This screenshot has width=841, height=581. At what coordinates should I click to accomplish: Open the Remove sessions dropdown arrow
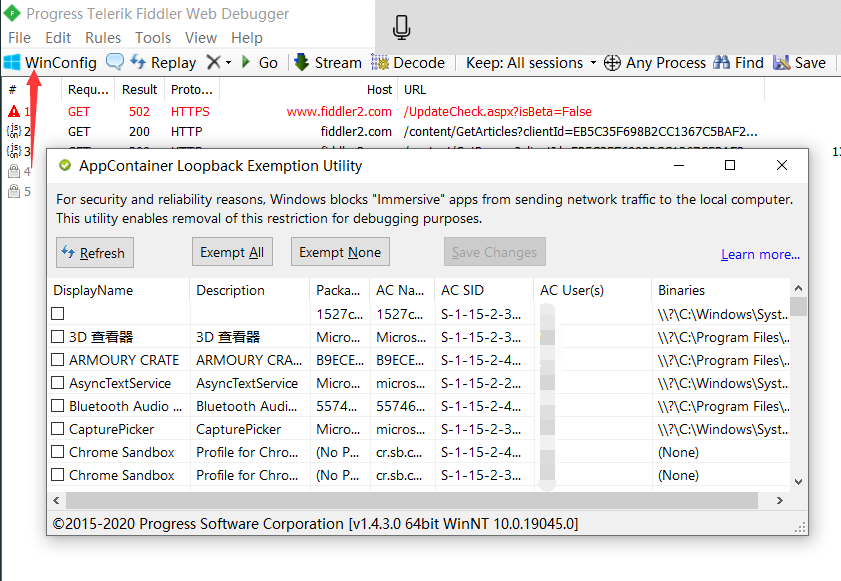pyautogui.click(x=228, y=63)
